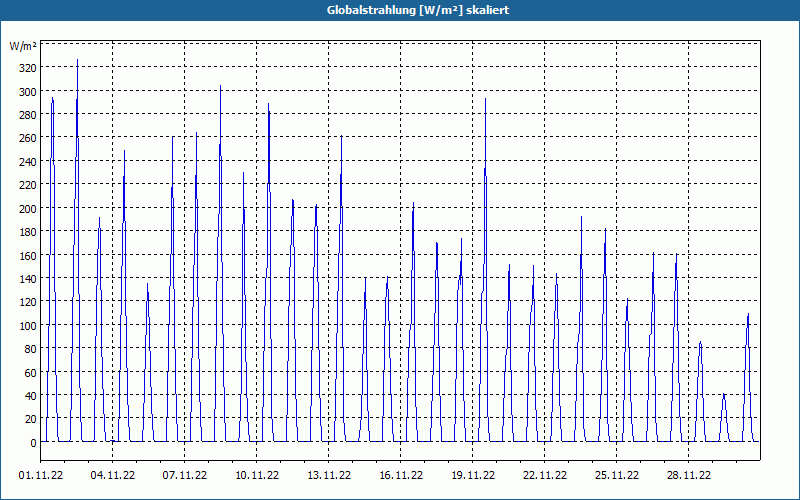Click the 120 y-axis label

(x=27, y=302)
